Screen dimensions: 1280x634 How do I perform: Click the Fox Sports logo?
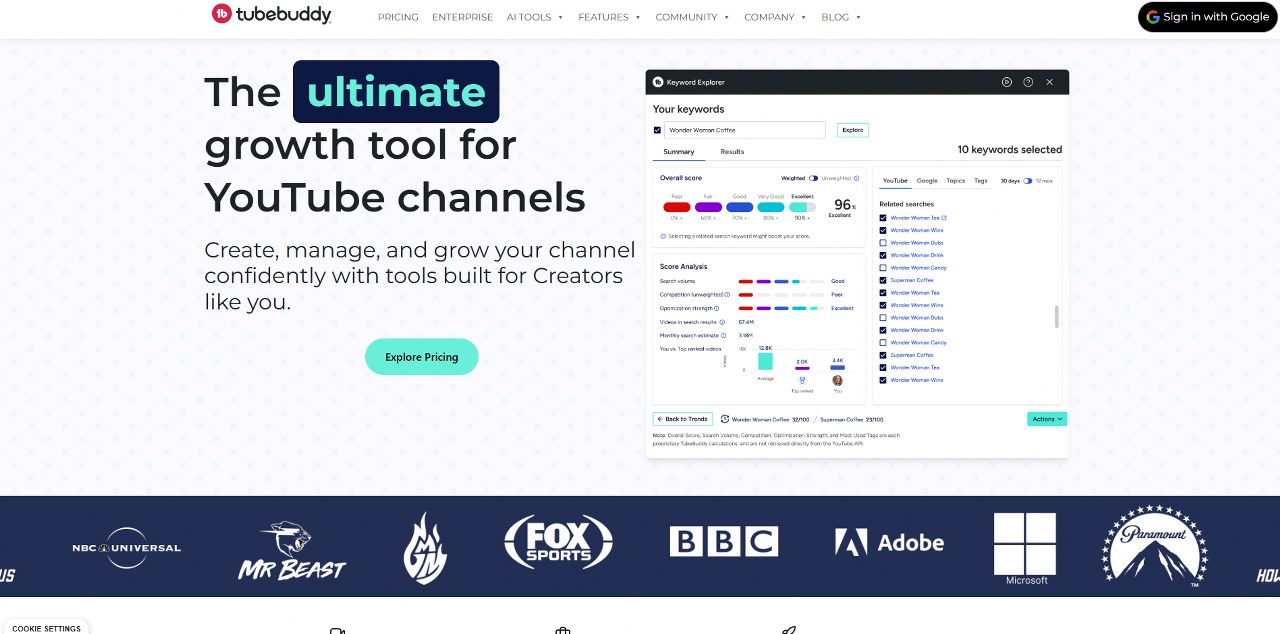(x=558, y=541)
